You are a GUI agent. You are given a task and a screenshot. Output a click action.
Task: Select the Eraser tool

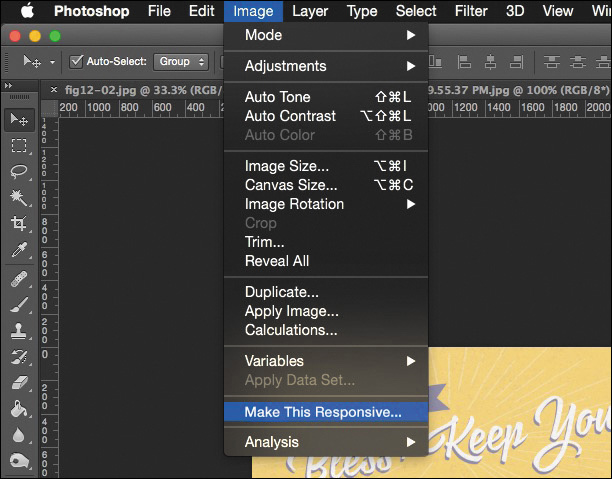[x=19, y=383]
